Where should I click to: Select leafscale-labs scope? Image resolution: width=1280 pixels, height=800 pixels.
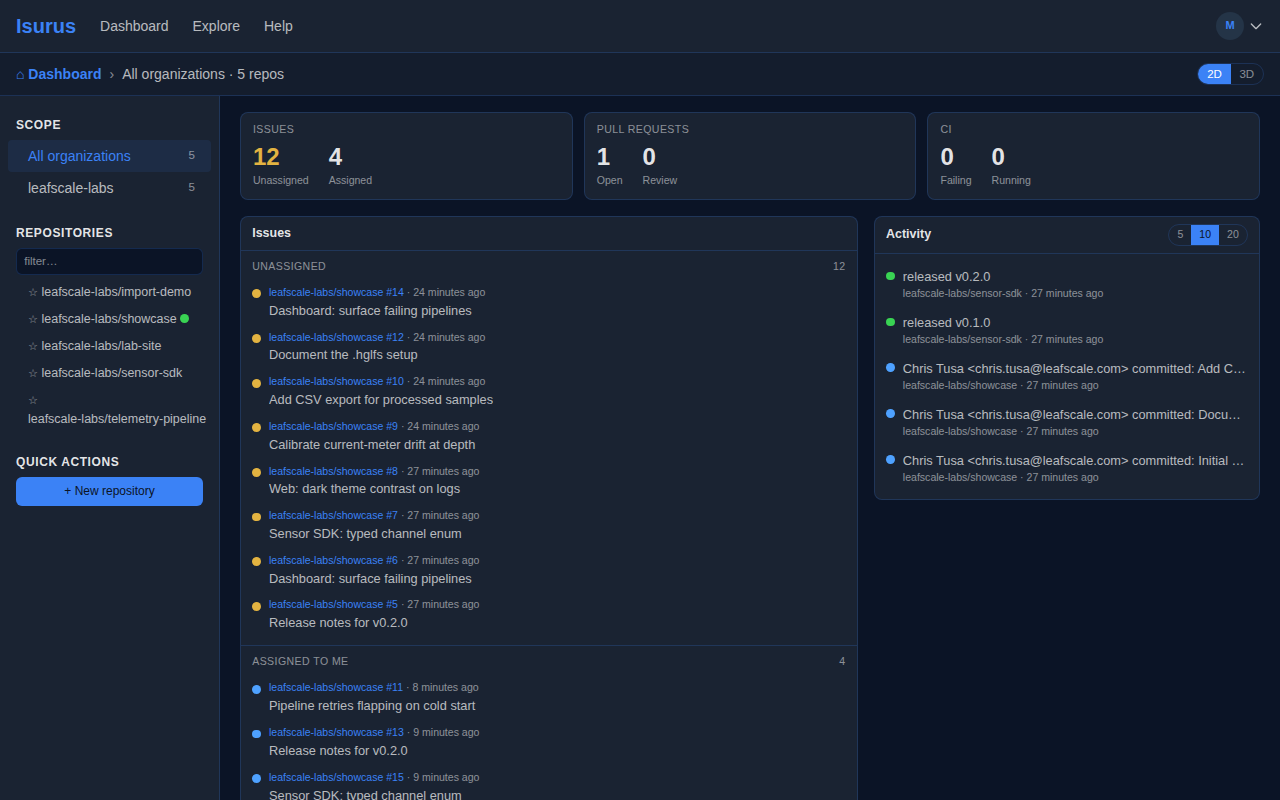click(x=109, y=188)
